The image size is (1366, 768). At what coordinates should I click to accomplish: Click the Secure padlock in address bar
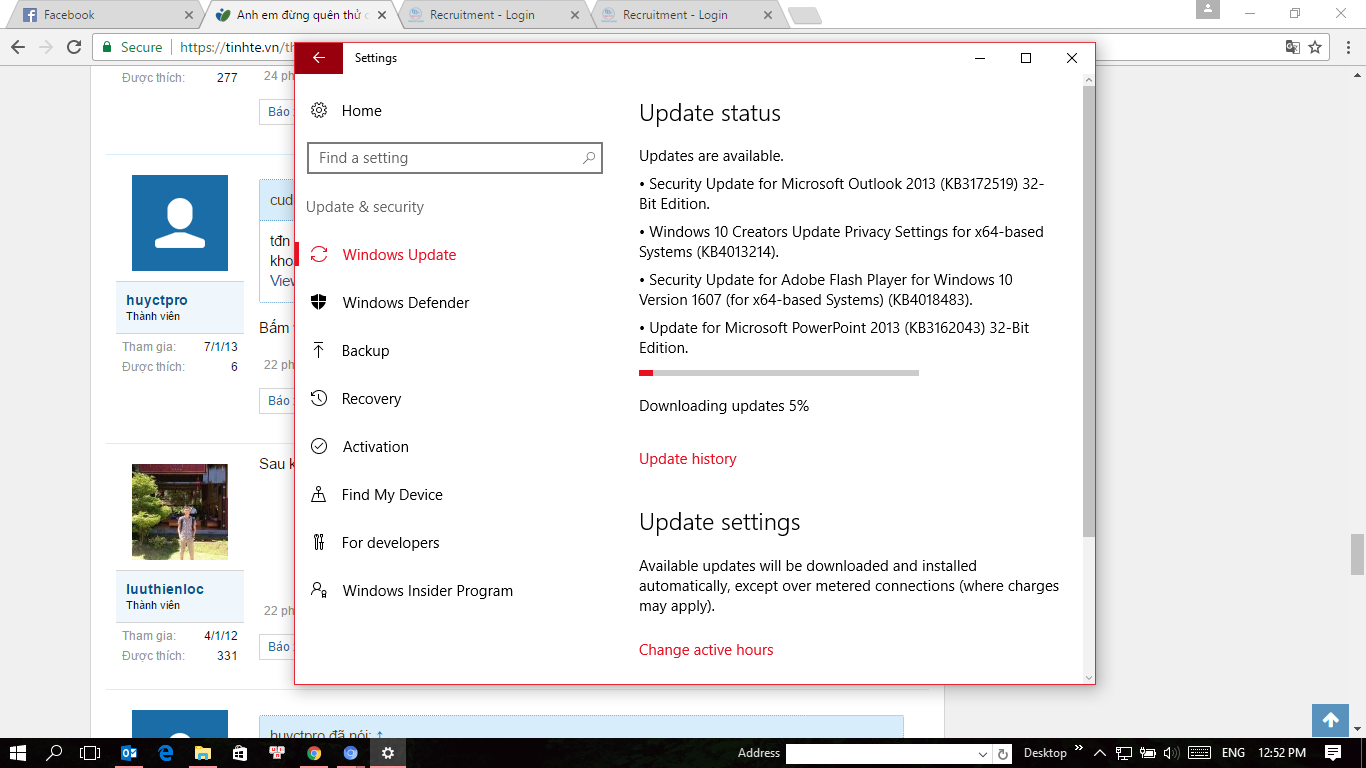coord(107,47)
